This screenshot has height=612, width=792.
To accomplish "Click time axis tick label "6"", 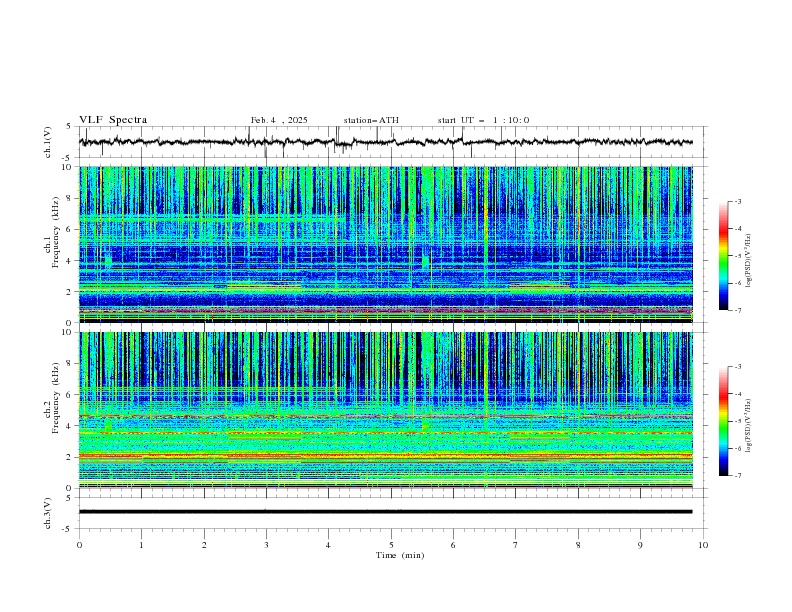I will [x=453, y=545].
